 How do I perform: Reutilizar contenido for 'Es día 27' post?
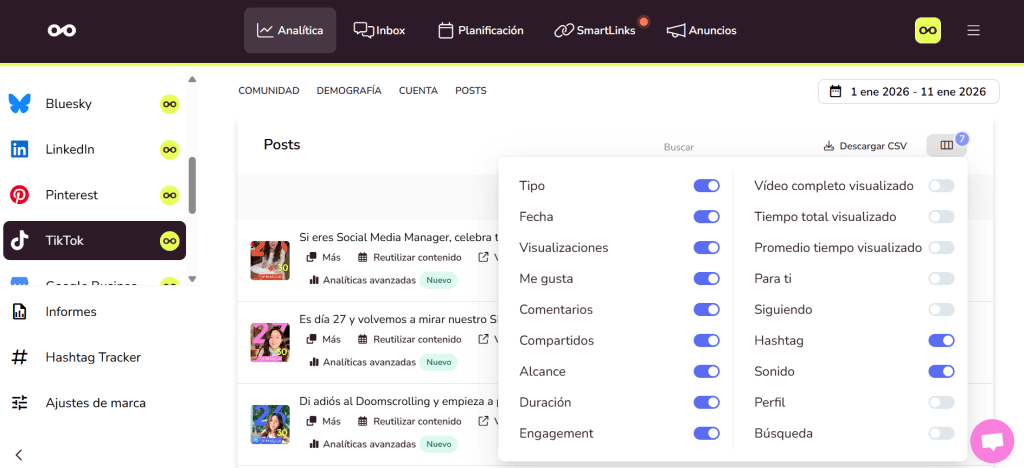tap(409, 339)
